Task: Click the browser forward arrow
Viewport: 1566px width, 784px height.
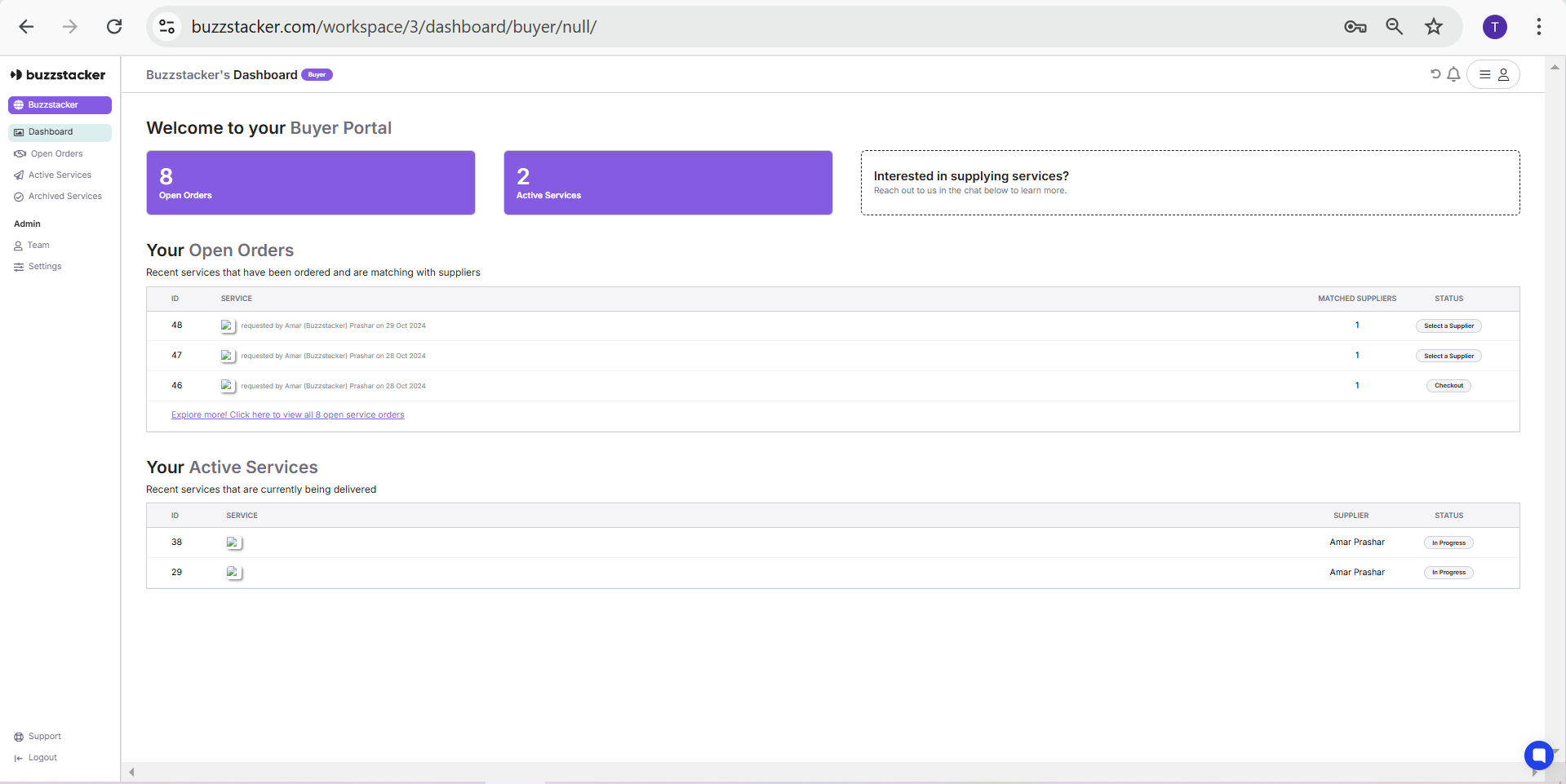Action: (70, 27)
